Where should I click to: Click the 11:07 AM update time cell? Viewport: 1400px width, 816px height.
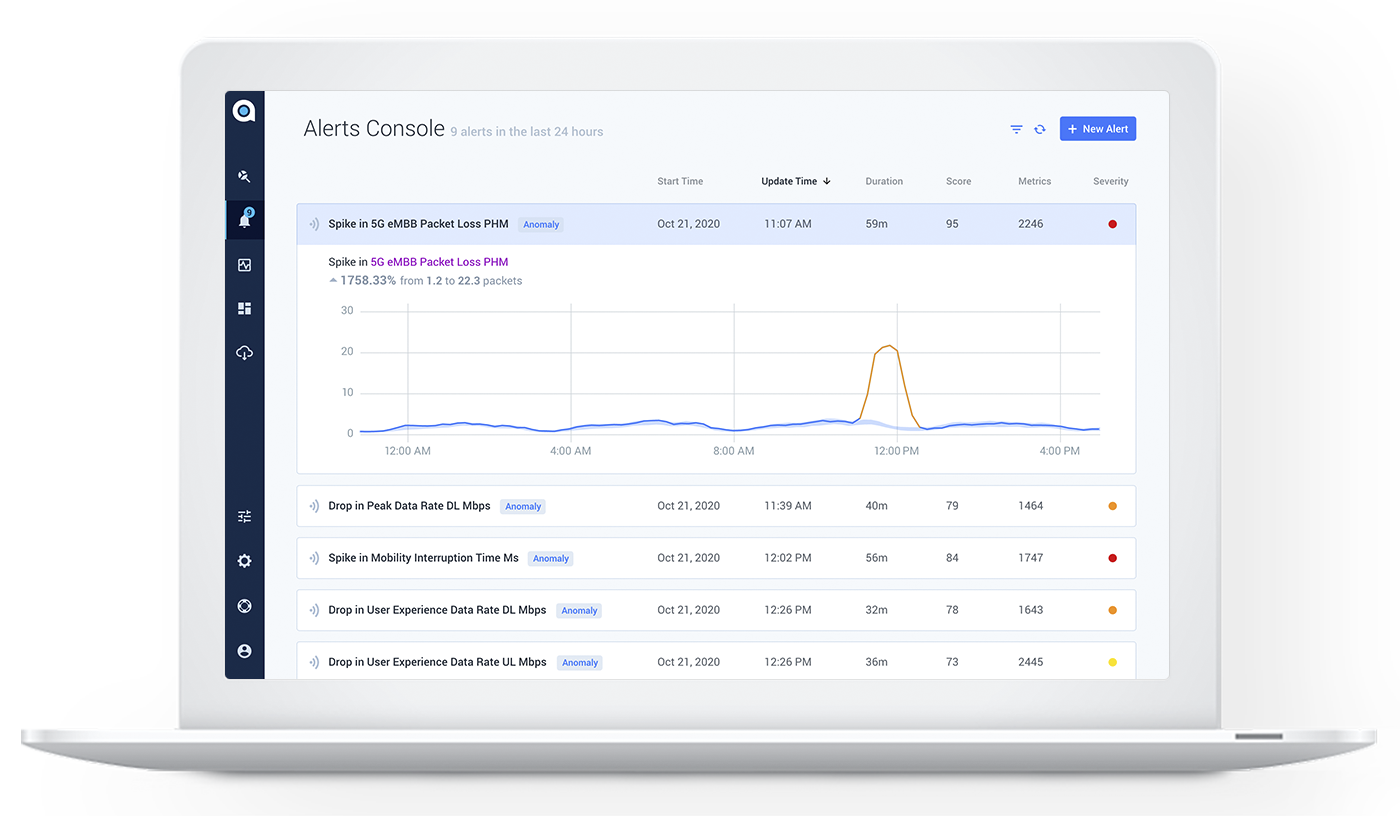point(787,224)
